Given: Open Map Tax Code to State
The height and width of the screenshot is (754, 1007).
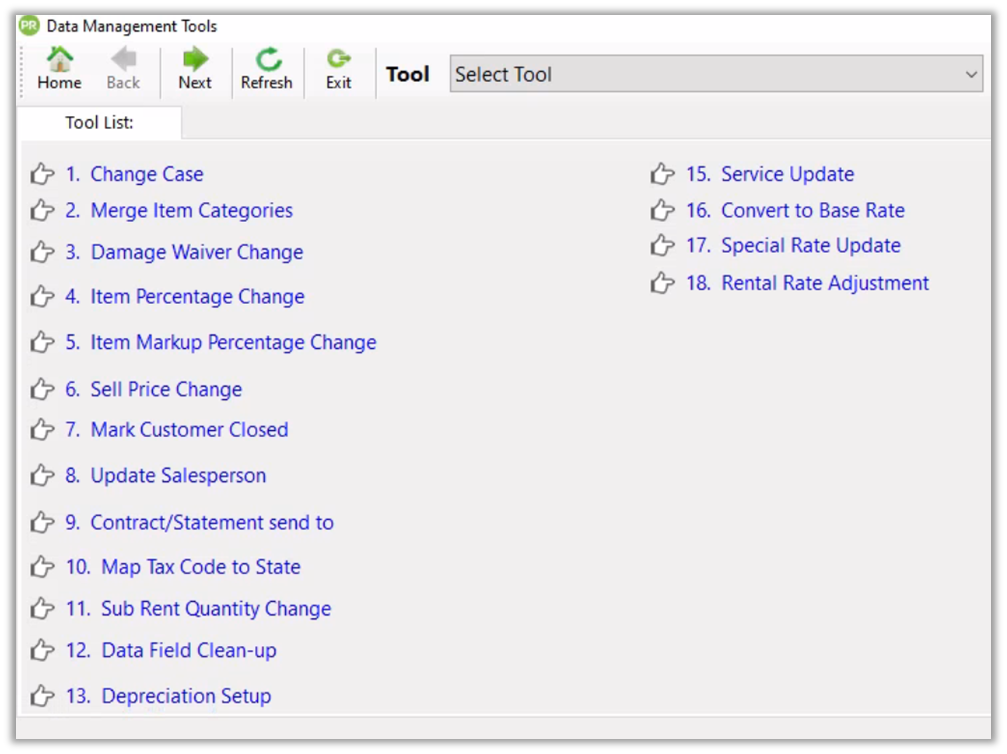Looking at the screenshot, I should click(x=200, y=567).
